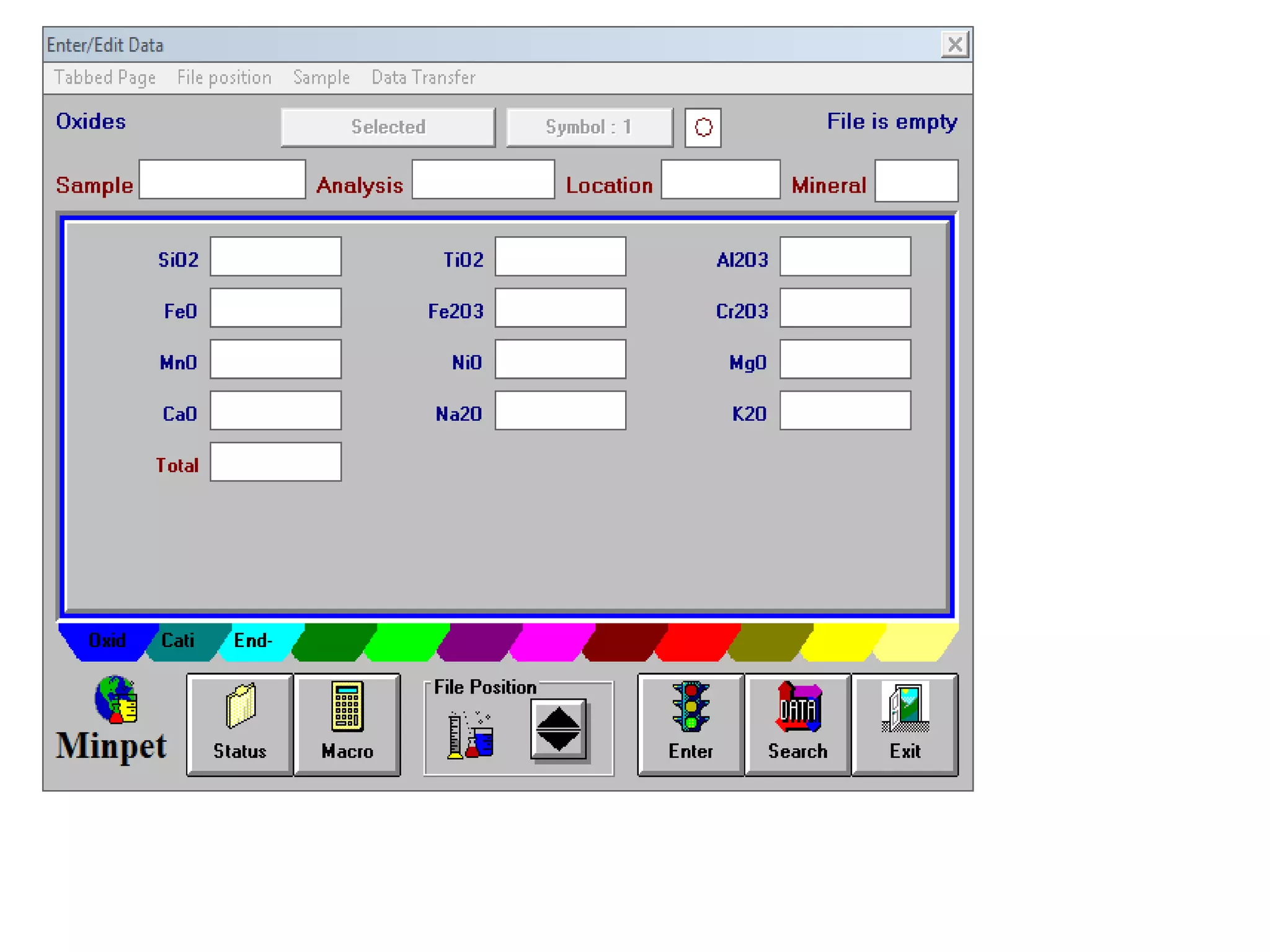Click the Minpet globe logo

116,700
